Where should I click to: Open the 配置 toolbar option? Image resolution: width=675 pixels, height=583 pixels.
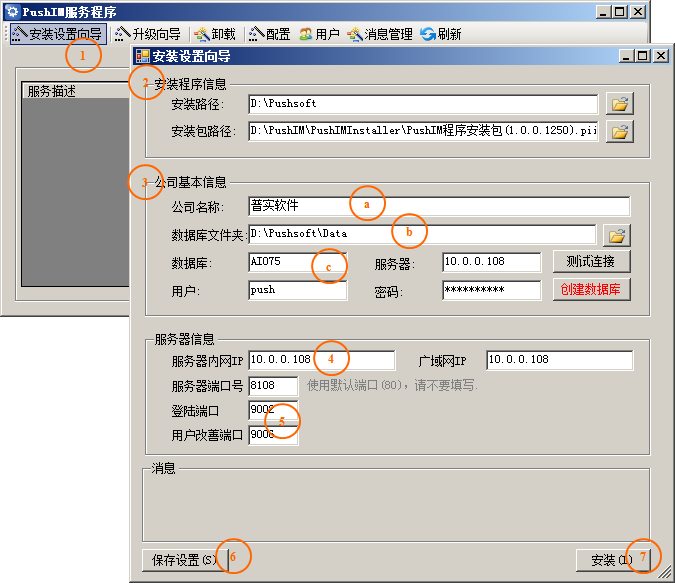269,34
